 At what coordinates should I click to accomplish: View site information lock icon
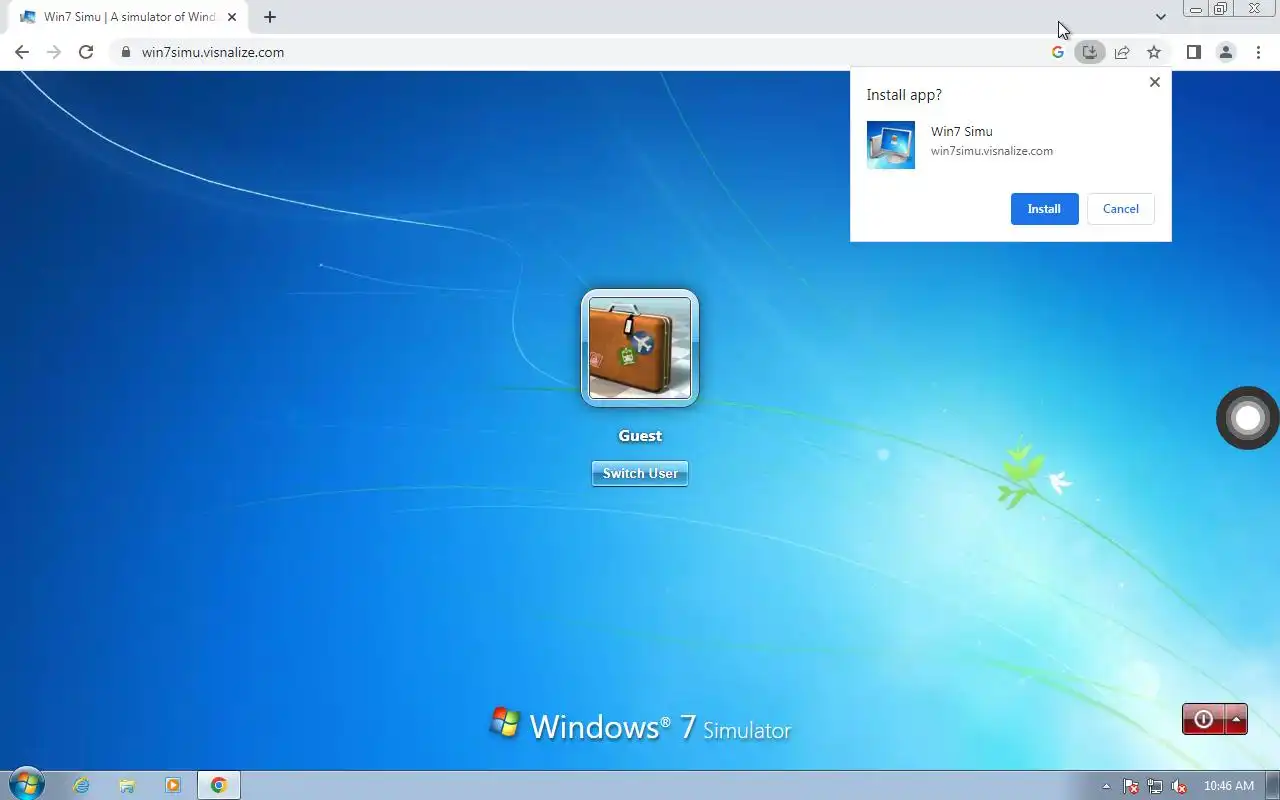point(126,52)
